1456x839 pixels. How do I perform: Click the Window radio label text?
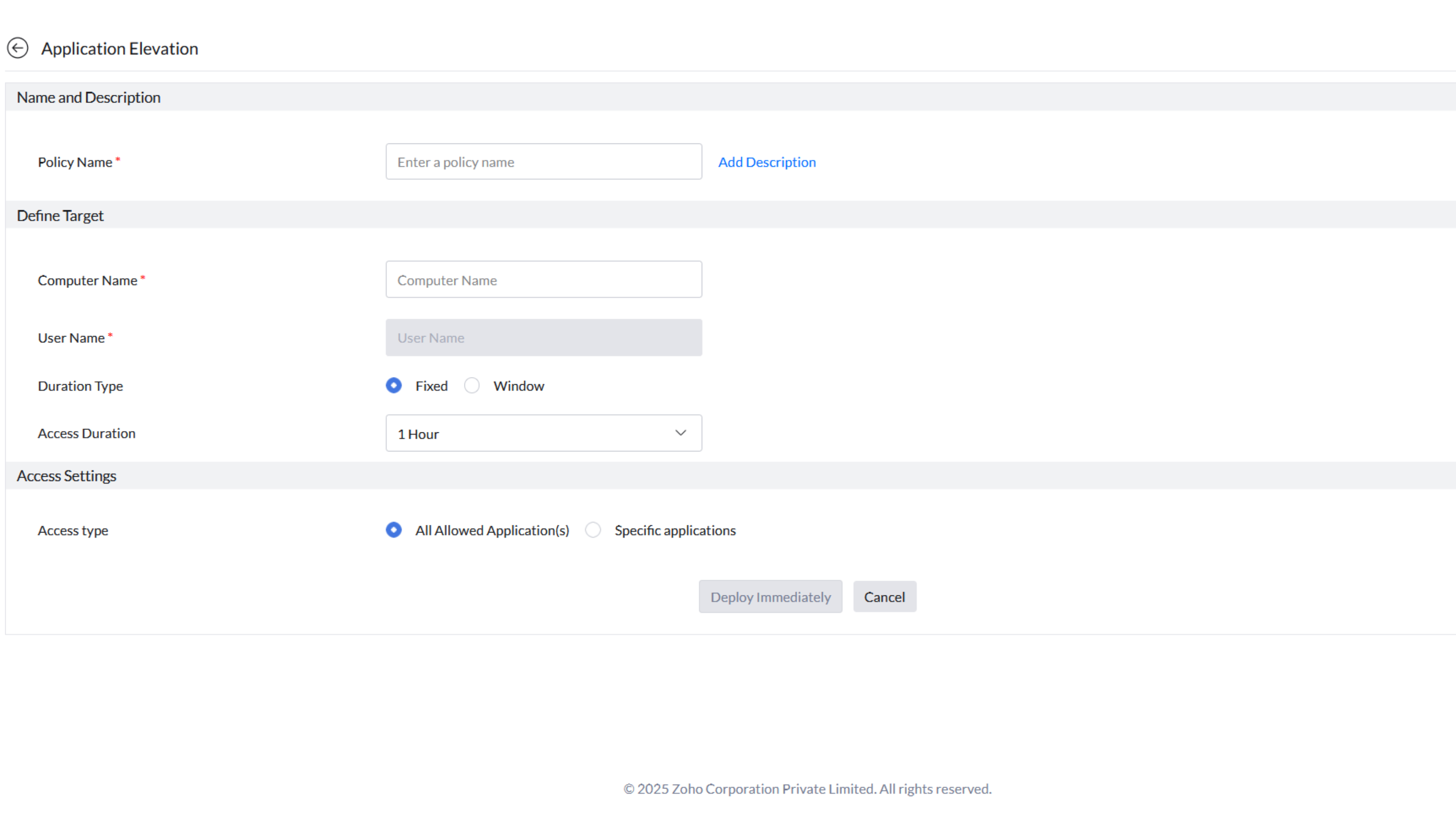click(518, 386)
